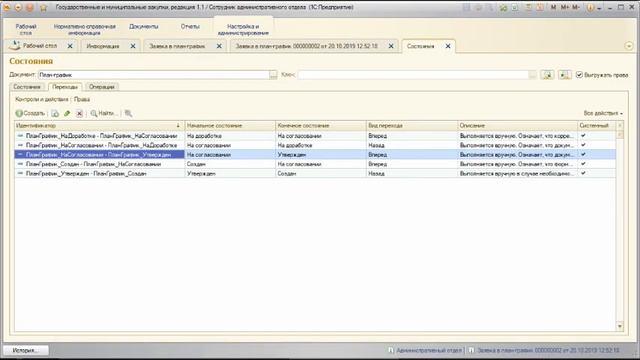Toggle Системный checkbox in the НаДоработке - НаСогласовании row
This screenshot has height=360, width=640.
coord(583,136)
